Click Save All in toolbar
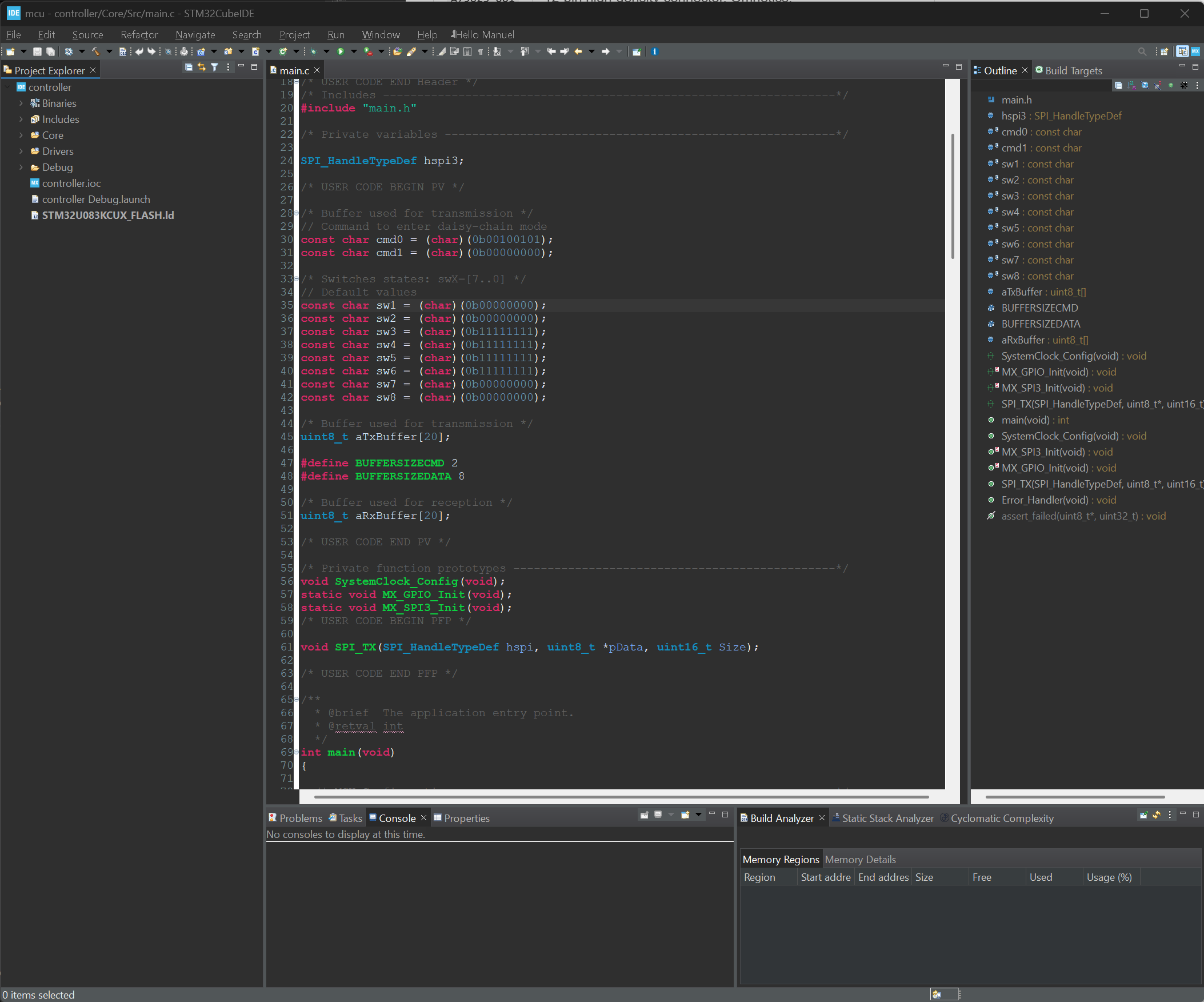Screen dimensions: 1204x1002 (x=50, y=51)
